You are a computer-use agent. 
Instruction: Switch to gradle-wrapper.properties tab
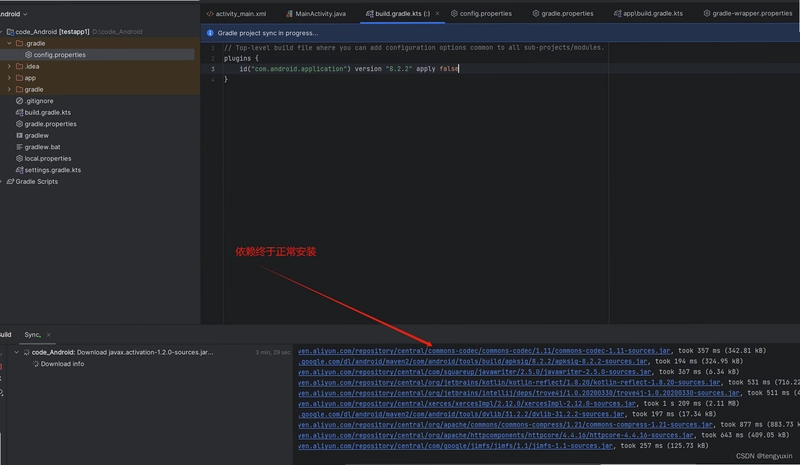click(747, 14)
